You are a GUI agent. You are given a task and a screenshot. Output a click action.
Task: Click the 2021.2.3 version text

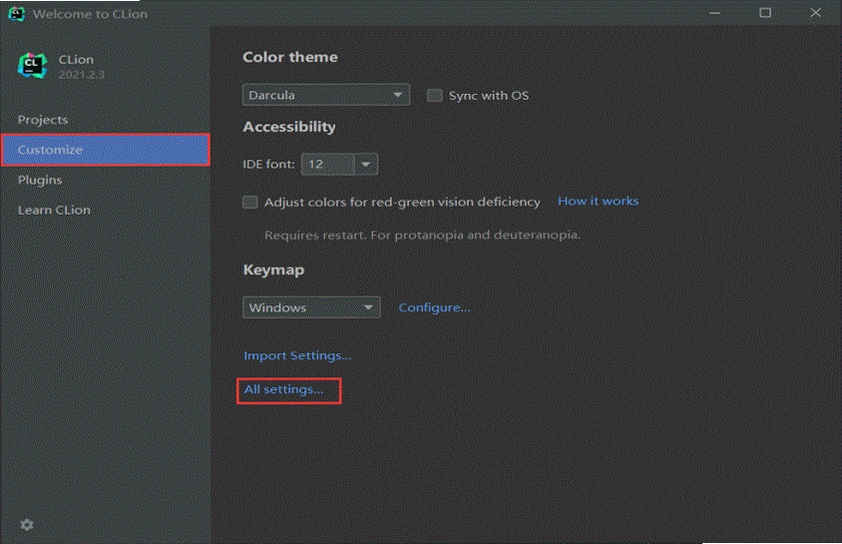(81, 75)
